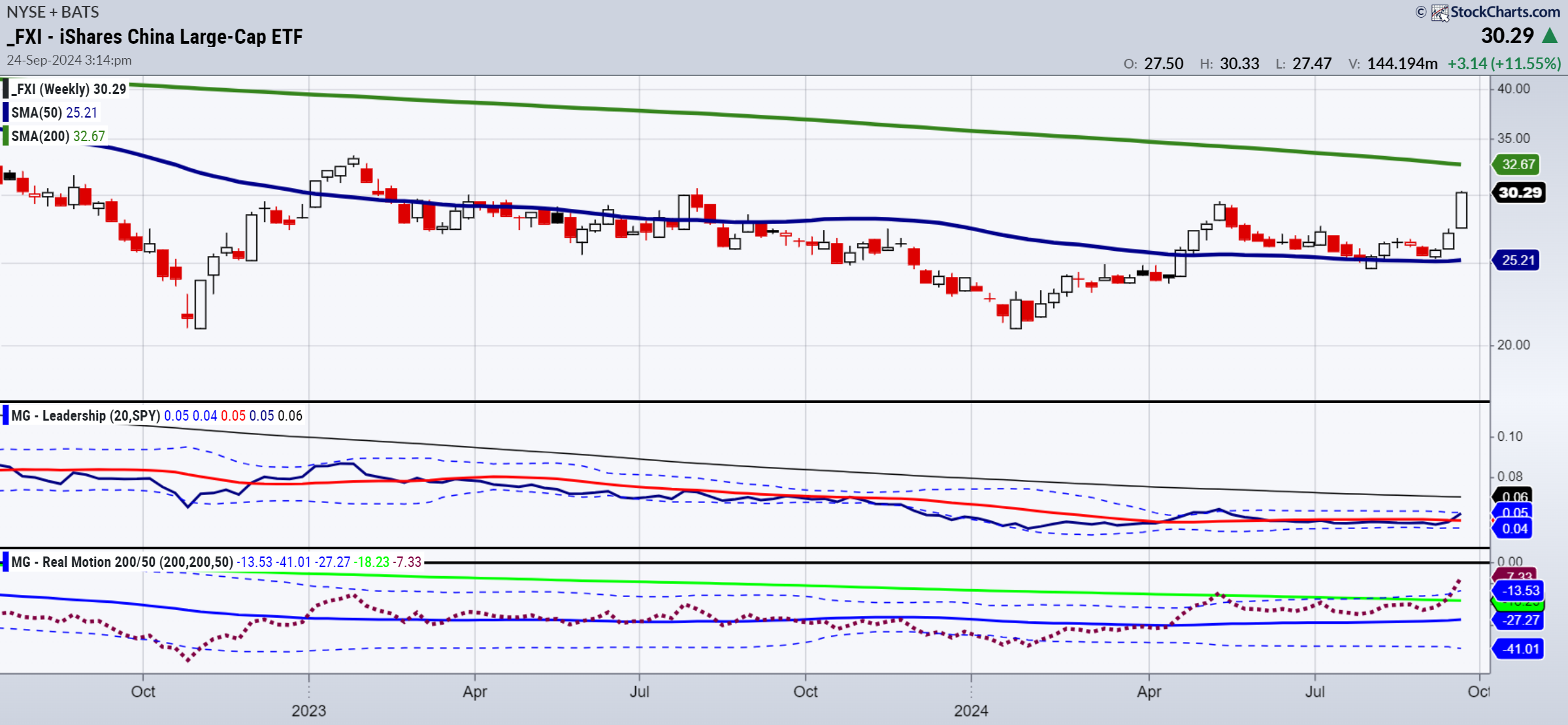Click the Jul label nearest the right edge

click(x=1315, y=692)
